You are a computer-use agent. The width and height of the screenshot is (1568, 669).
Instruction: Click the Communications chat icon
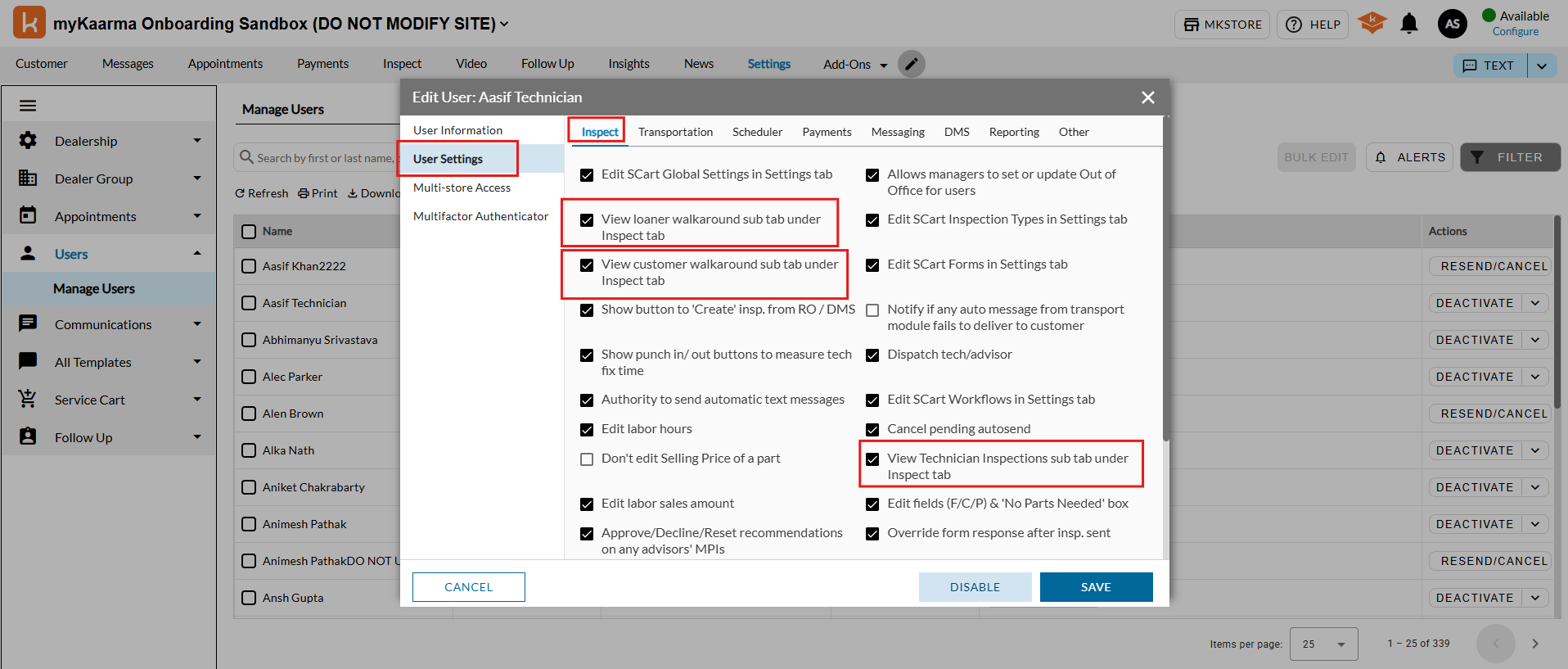point(28,324)
